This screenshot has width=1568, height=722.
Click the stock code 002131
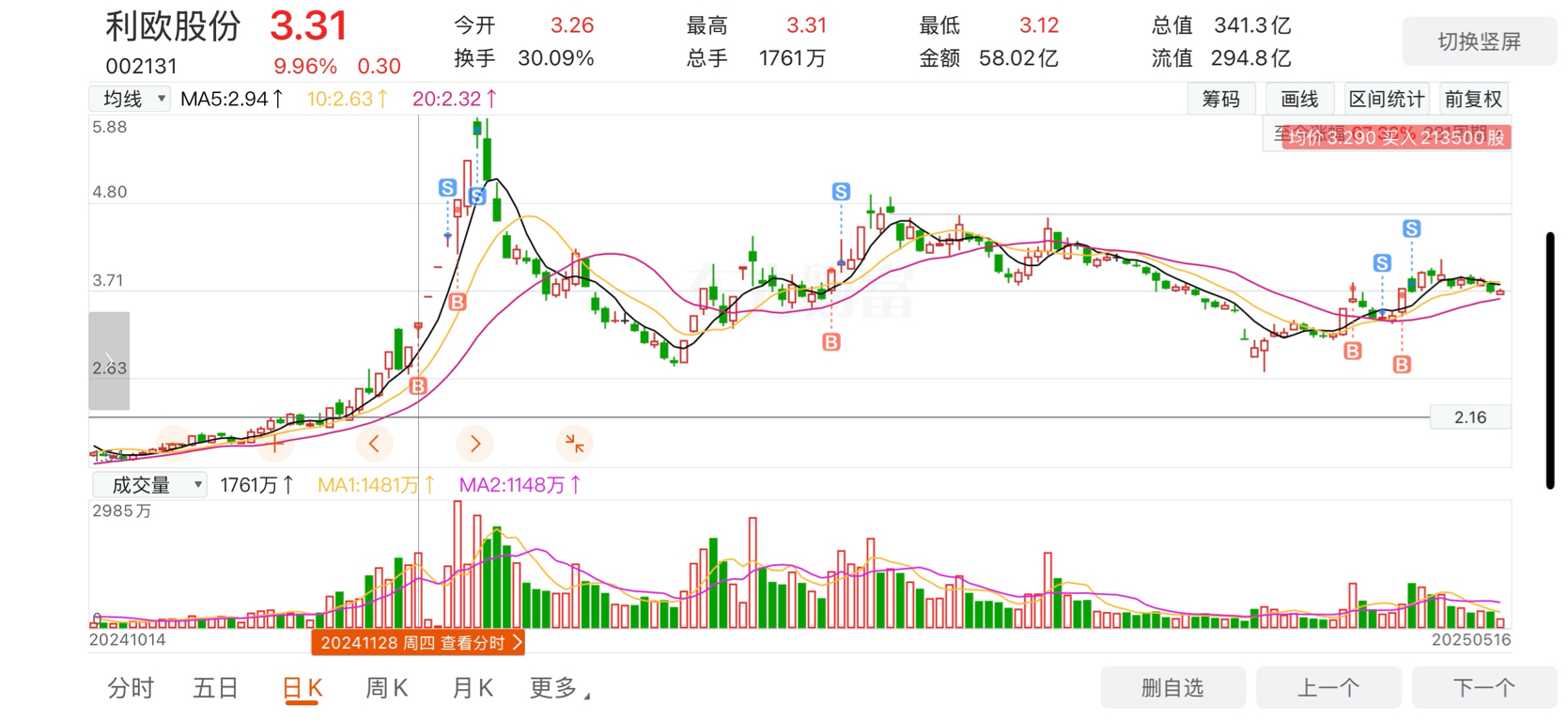pos(141,67)
